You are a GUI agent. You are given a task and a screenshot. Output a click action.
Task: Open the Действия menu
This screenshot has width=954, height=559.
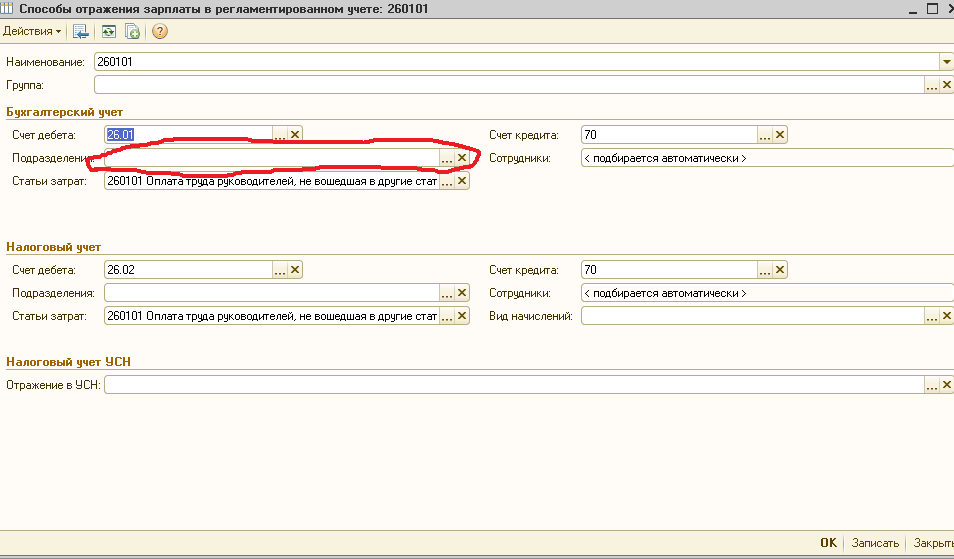tap(32, 31)
